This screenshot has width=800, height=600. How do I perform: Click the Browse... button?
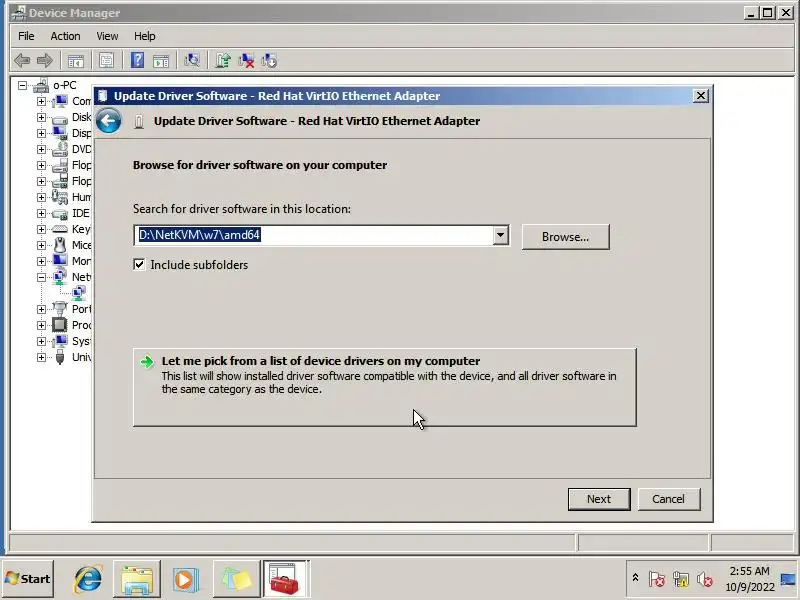565,237
